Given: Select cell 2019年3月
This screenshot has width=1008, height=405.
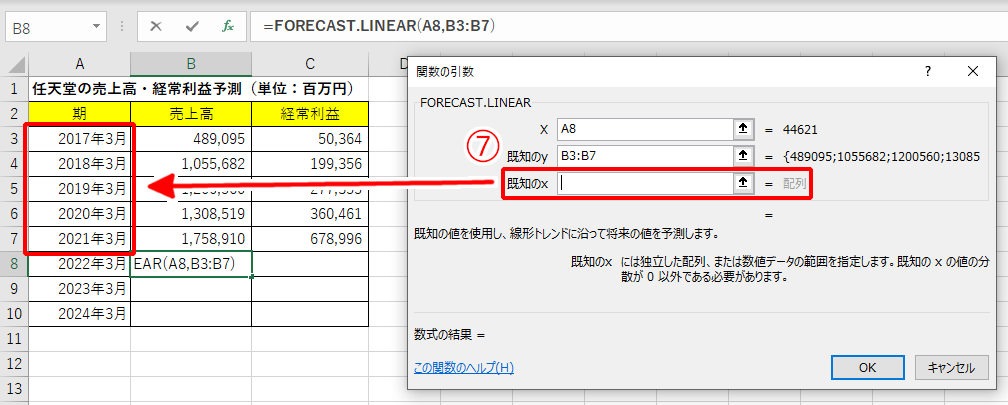Looking at the screenshot, I should coord(80,188).
